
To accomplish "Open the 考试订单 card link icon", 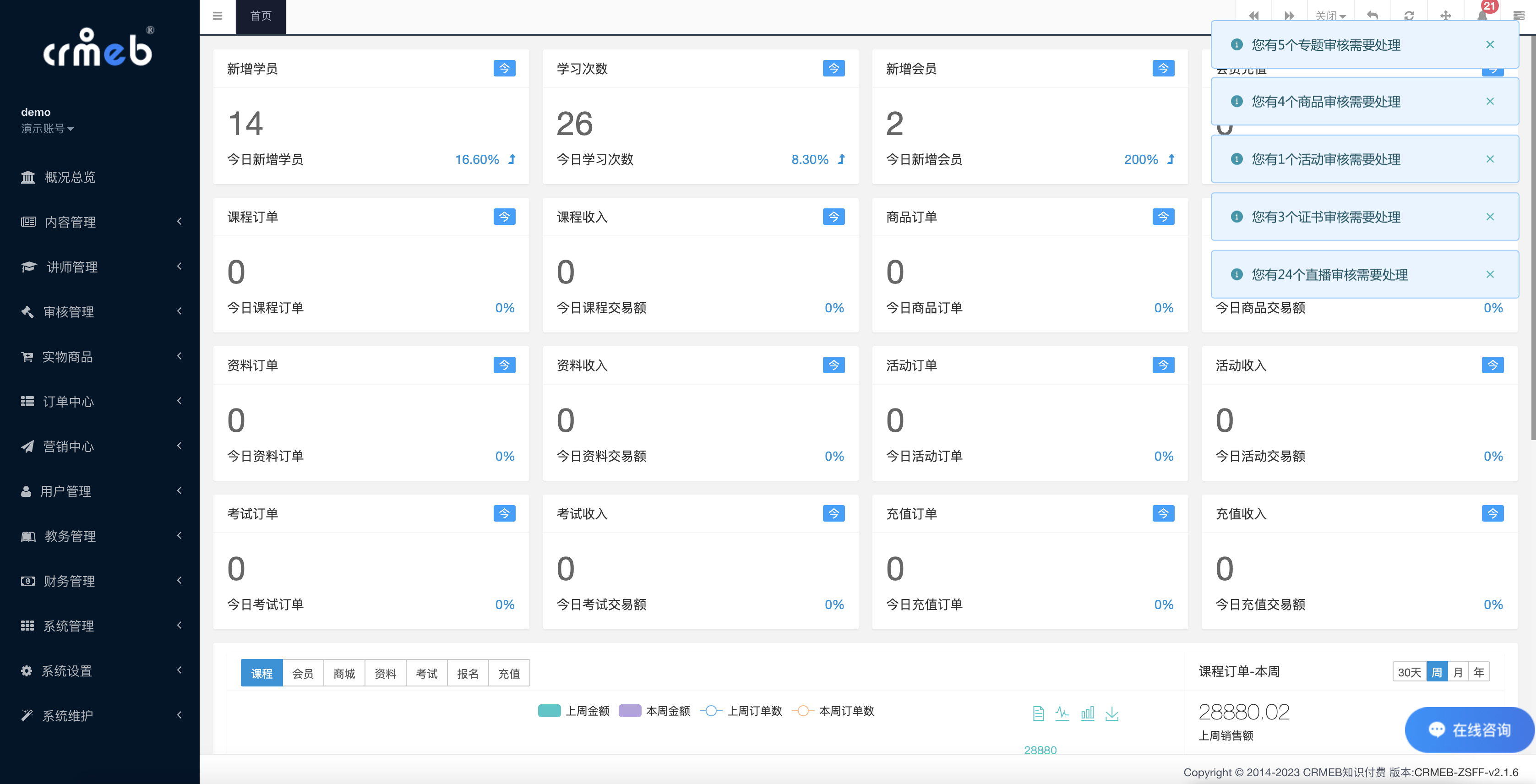I will tap(505, 514).
